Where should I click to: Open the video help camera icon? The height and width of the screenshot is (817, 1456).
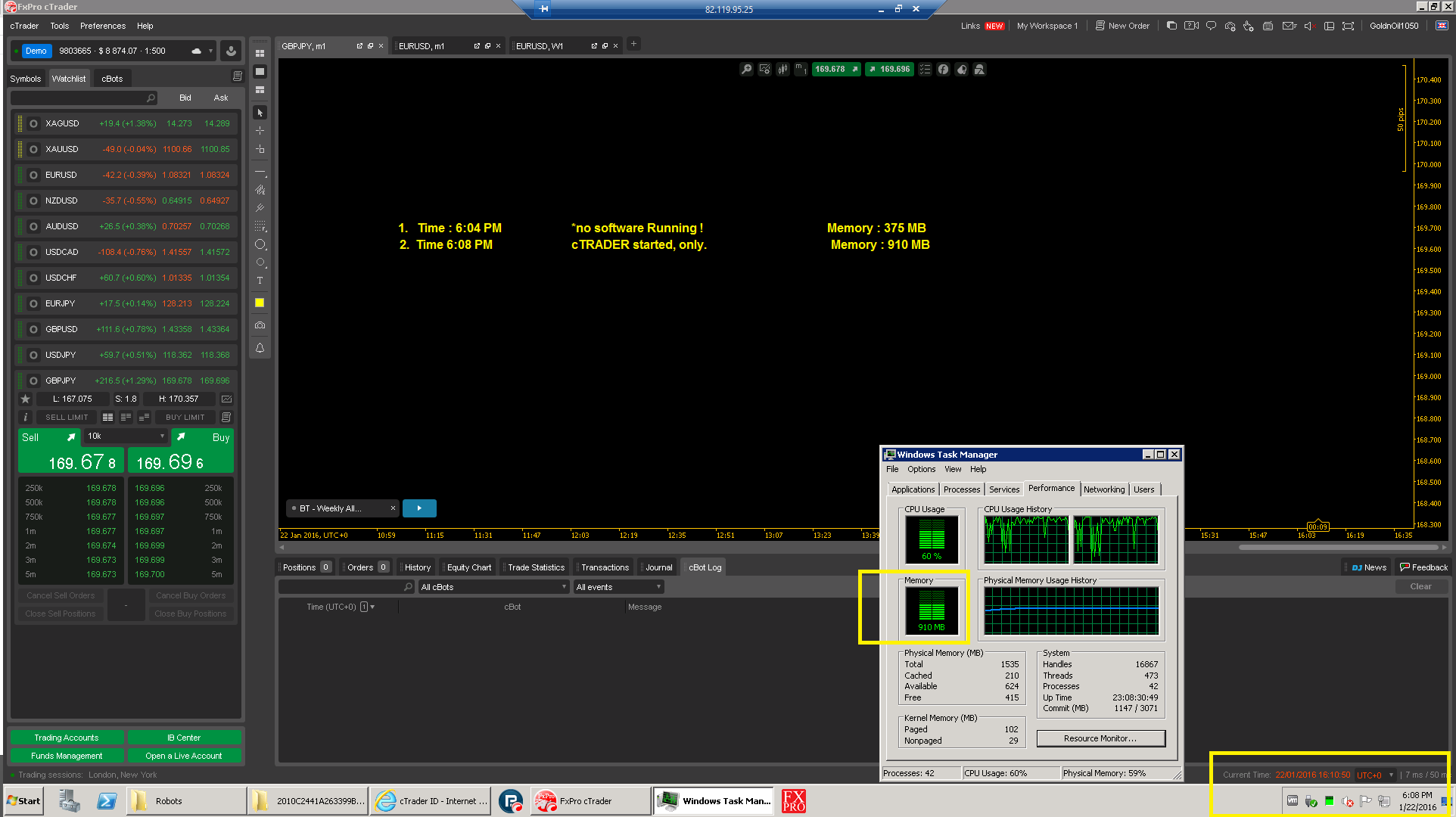1191,26
